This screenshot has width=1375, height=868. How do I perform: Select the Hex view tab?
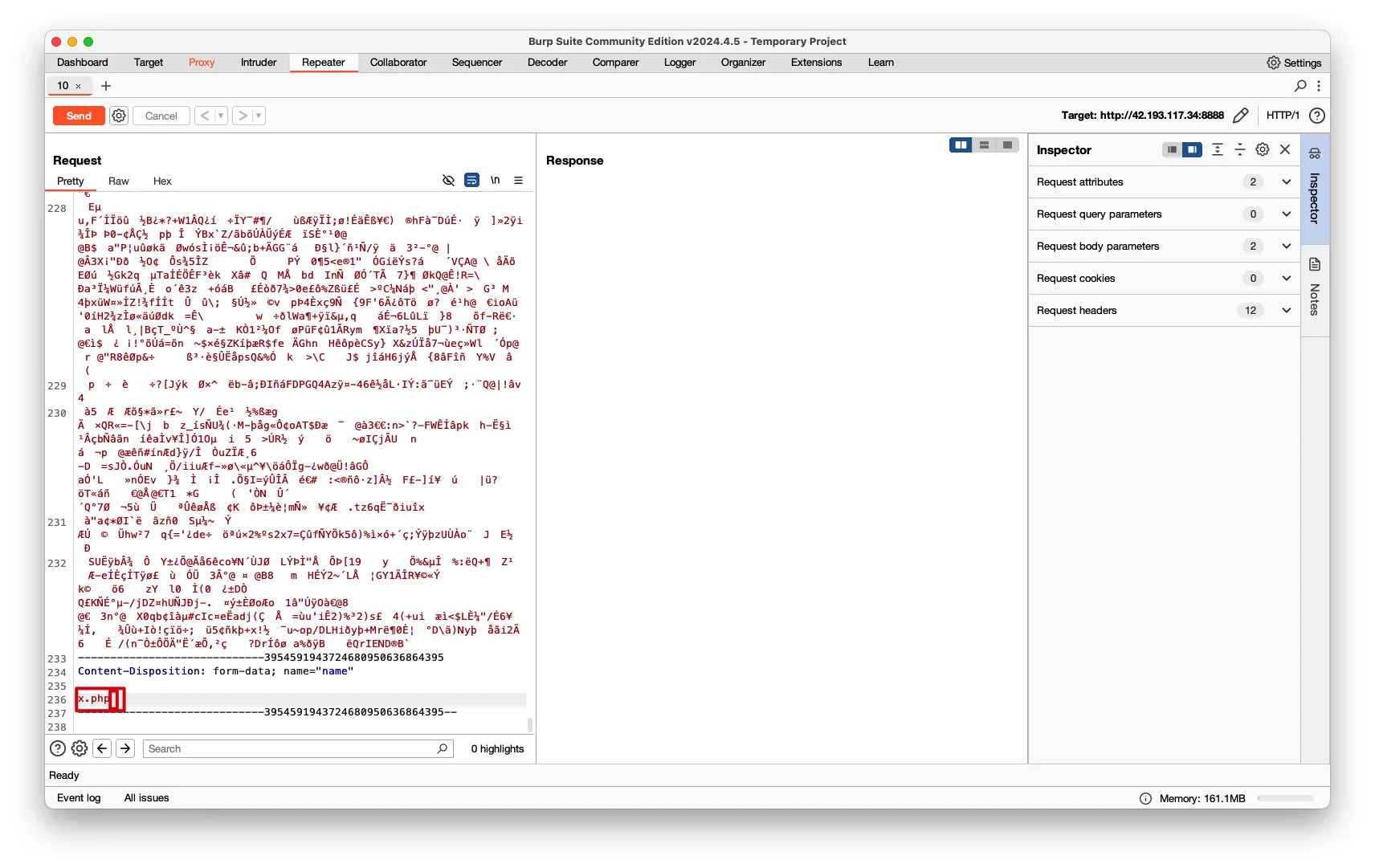click(x=162, y=181)
